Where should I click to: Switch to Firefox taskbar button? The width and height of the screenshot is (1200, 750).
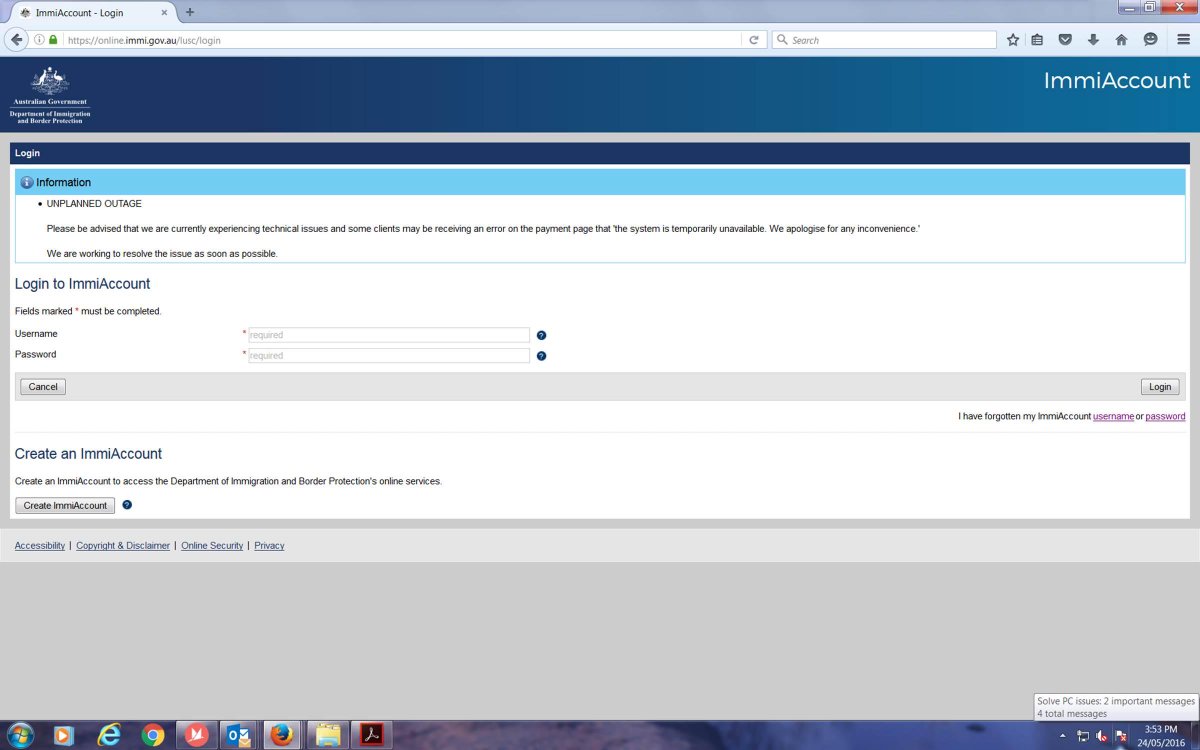283,735
